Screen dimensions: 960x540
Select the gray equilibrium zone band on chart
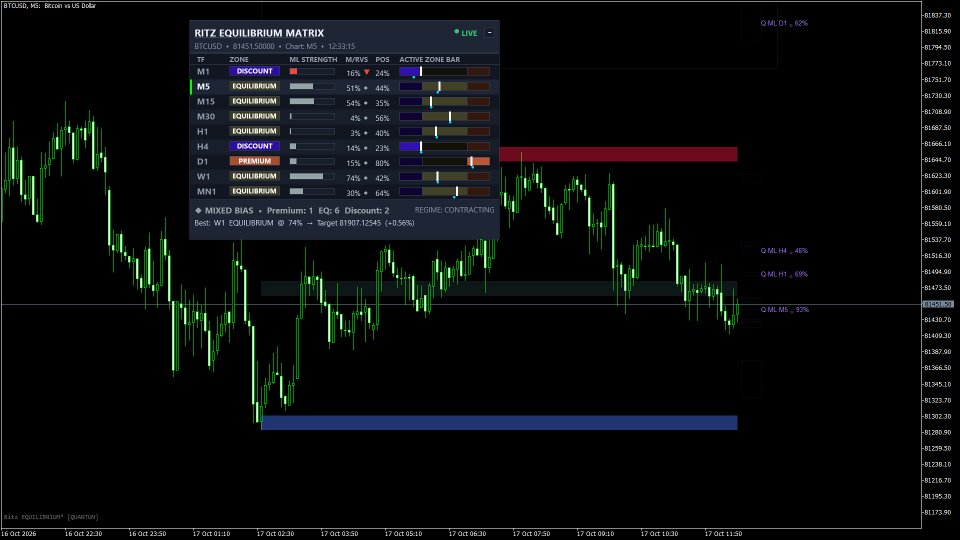(499, 288)
